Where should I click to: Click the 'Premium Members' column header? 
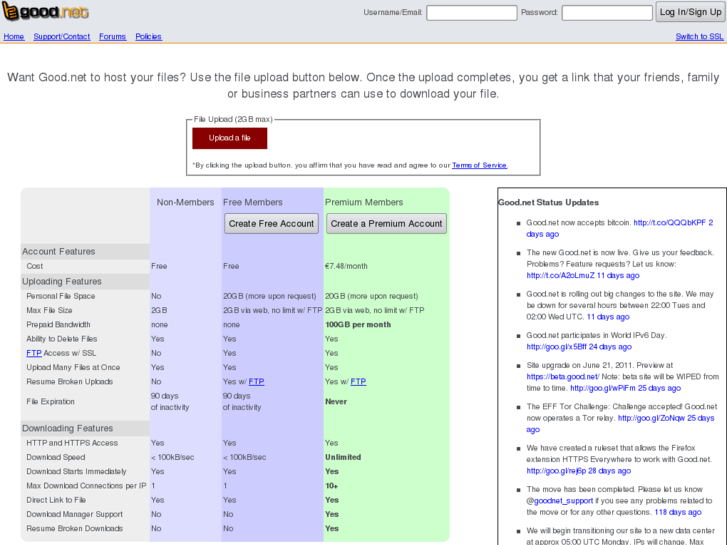[364, 202]
